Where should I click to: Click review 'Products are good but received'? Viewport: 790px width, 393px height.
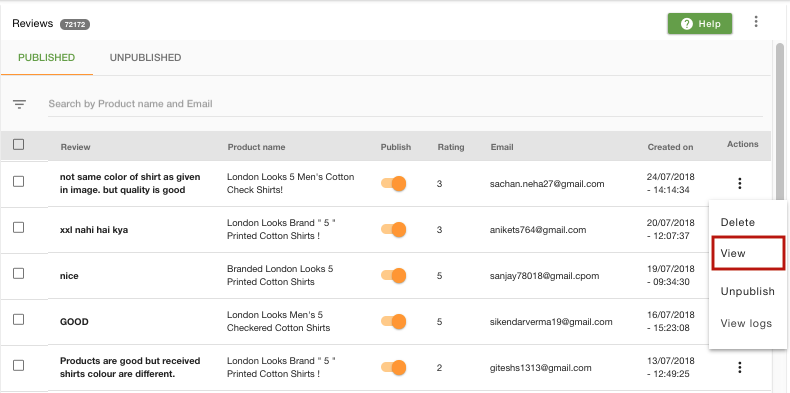(130, 367)
